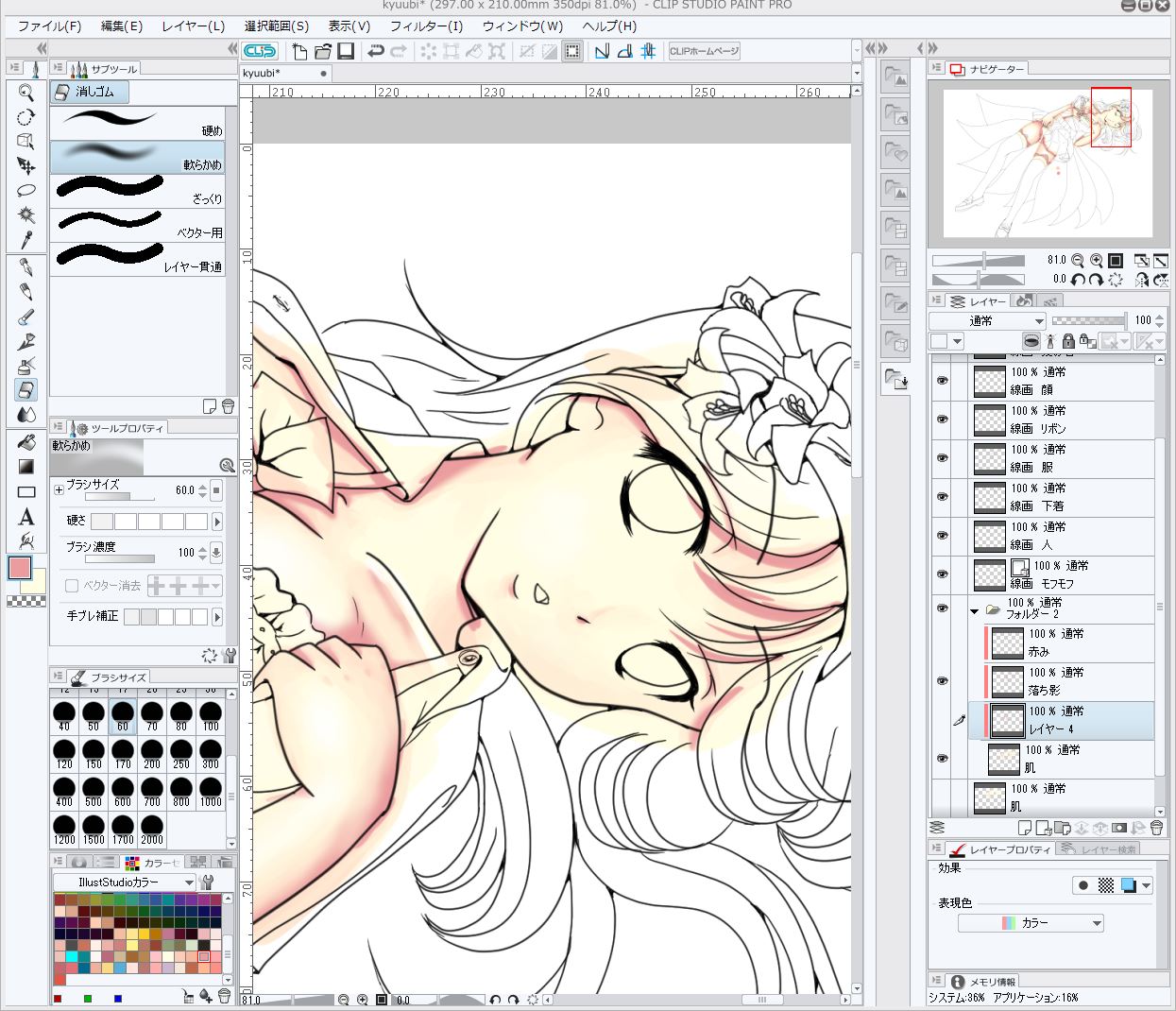
Task: Select the Eyedropper tool
Action: 26,239
